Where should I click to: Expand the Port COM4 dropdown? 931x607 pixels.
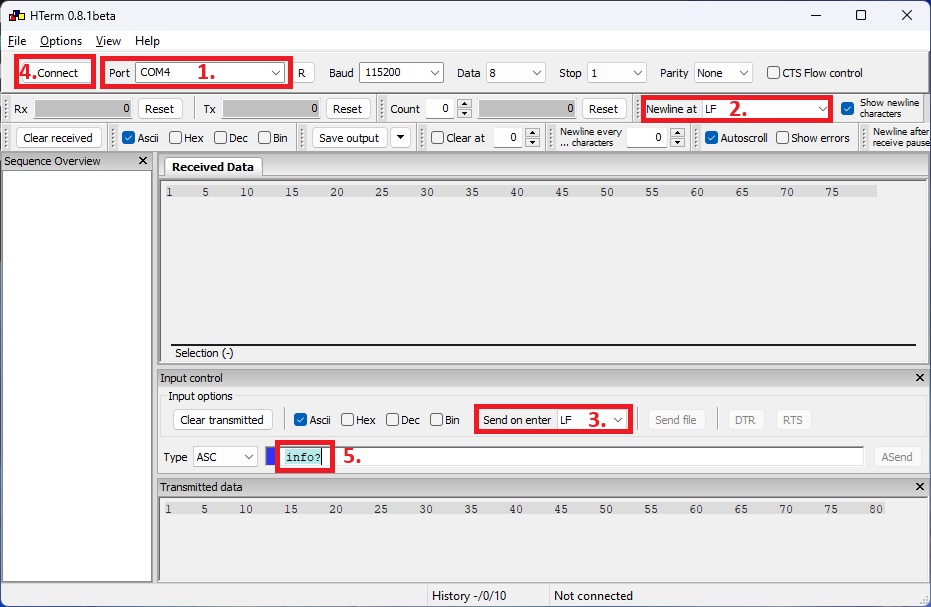click(276, 73)
